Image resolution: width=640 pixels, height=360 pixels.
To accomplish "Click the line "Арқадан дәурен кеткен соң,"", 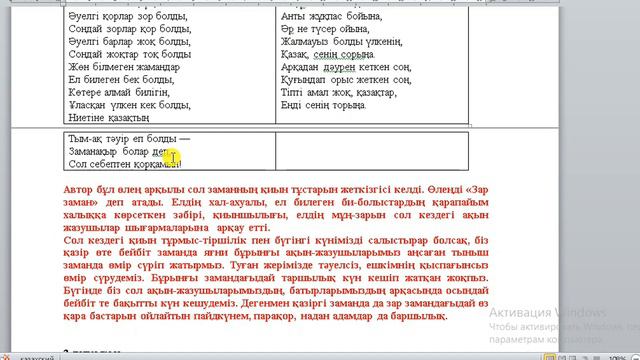I will 346,67.
